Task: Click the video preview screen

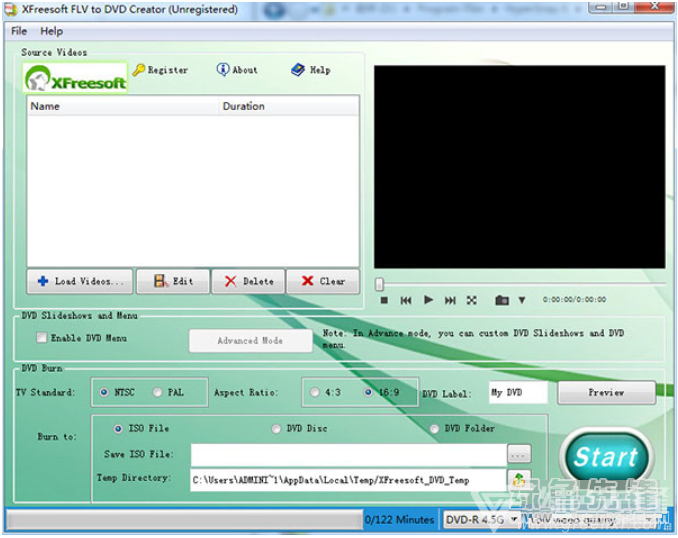Action: click(519, 167)
